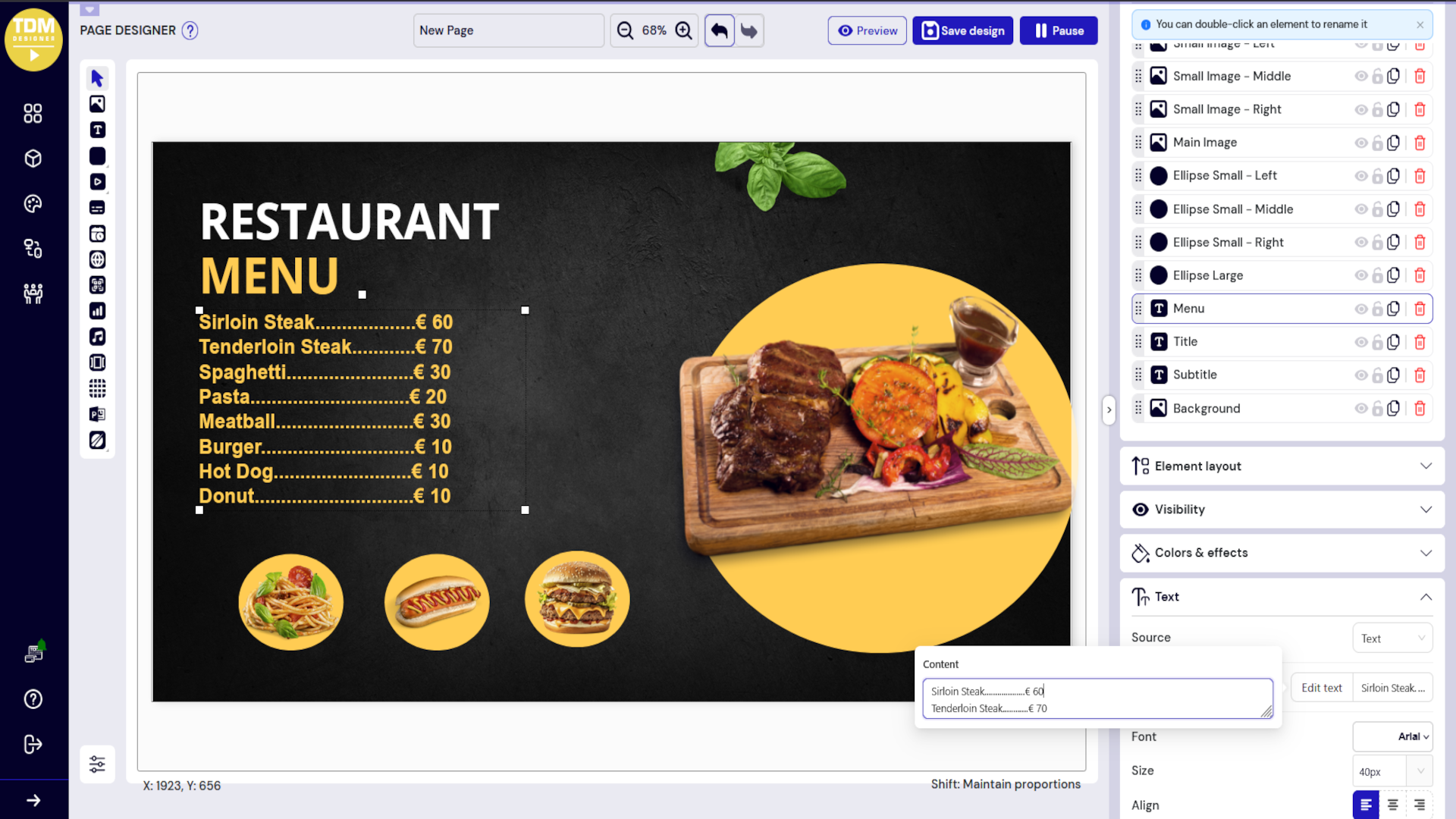Hide the Background layer
Image resolution: width=1456 pixels, height=819 pixels.
point(1361,408)
